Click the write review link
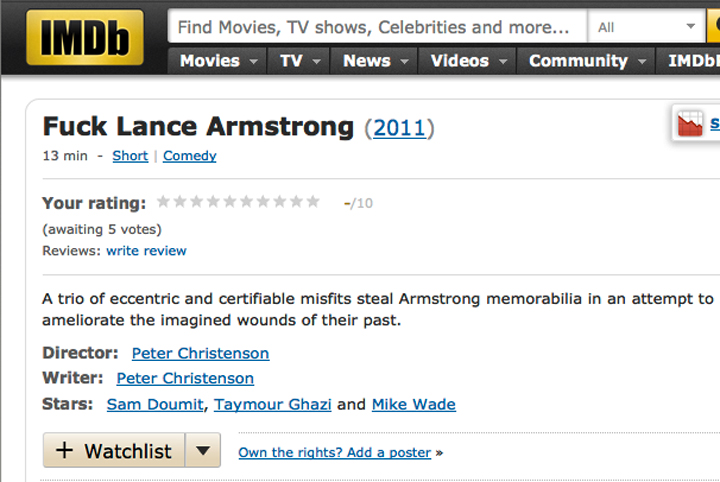 point(146,251)
